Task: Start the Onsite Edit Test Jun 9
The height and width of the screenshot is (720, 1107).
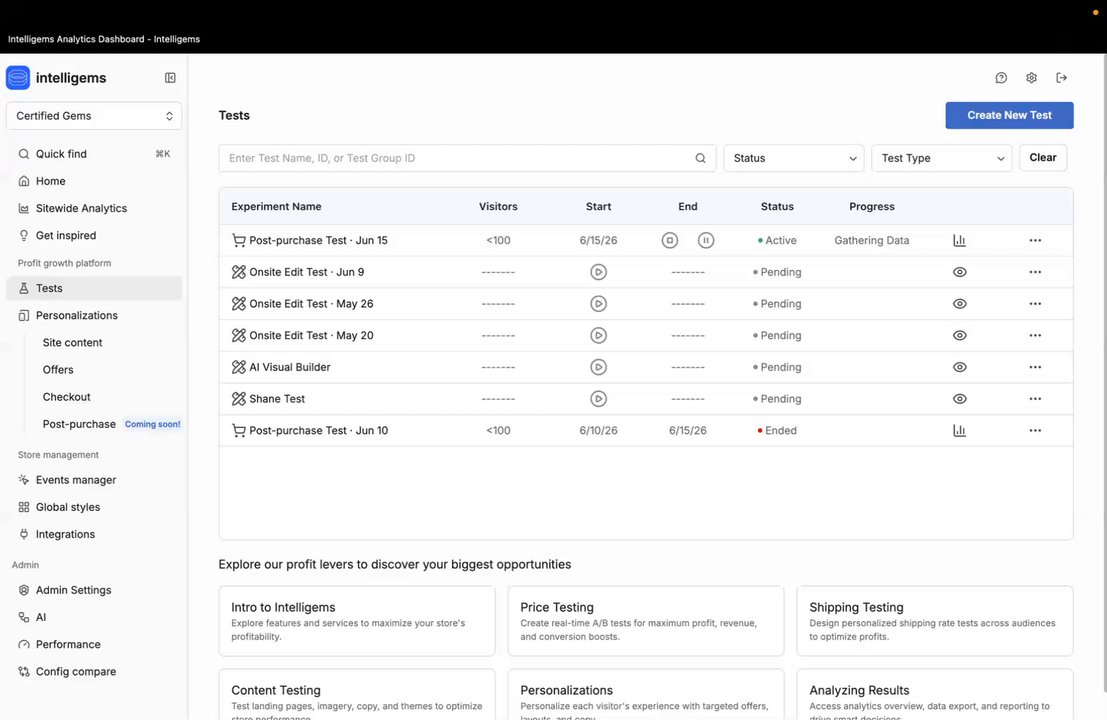Action: coord(599,272)
